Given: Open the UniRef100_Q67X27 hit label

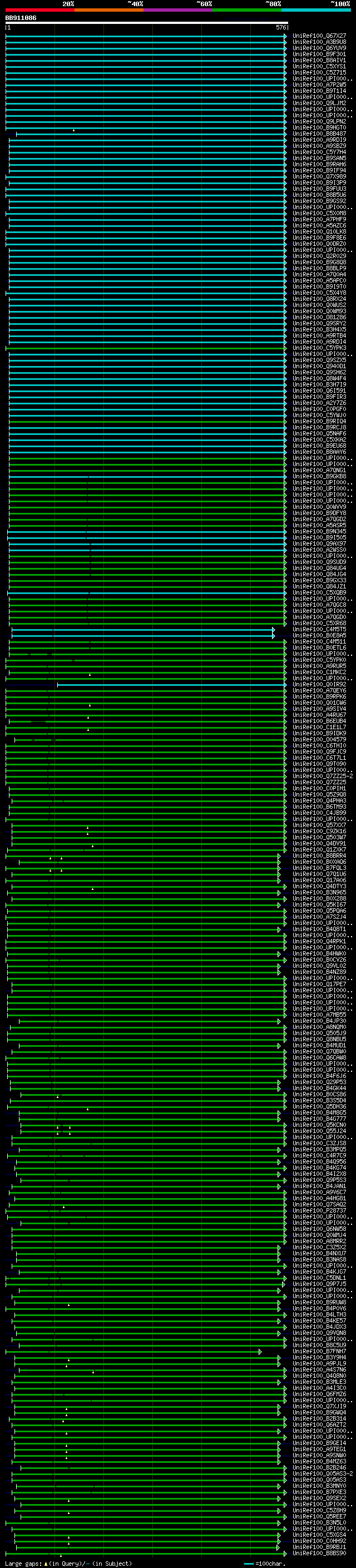Looking at the screenshot, I should [319, 36].
